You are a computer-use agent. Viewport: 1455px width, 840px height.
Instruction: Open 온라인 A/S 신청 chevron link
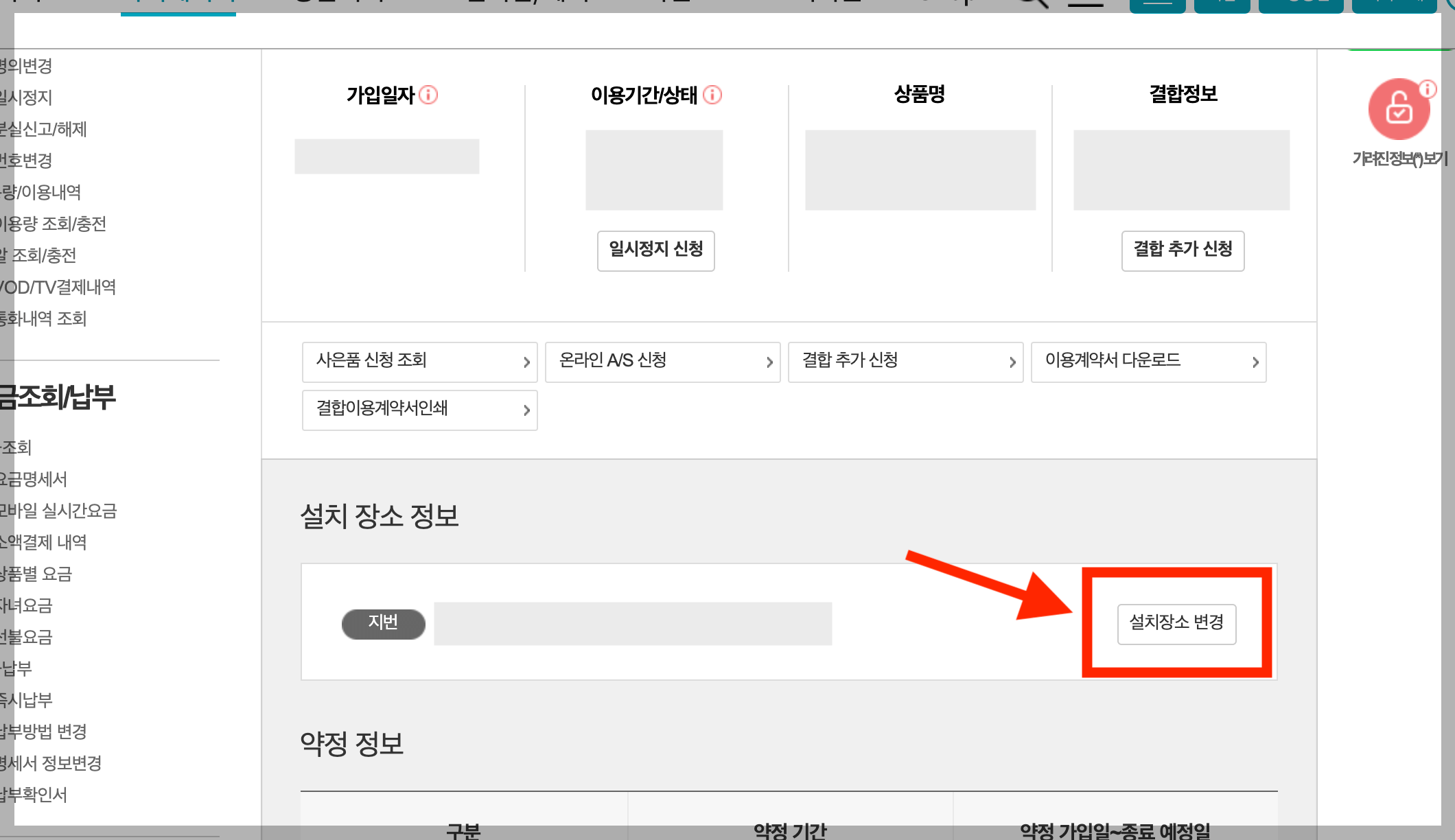[662, 362]
